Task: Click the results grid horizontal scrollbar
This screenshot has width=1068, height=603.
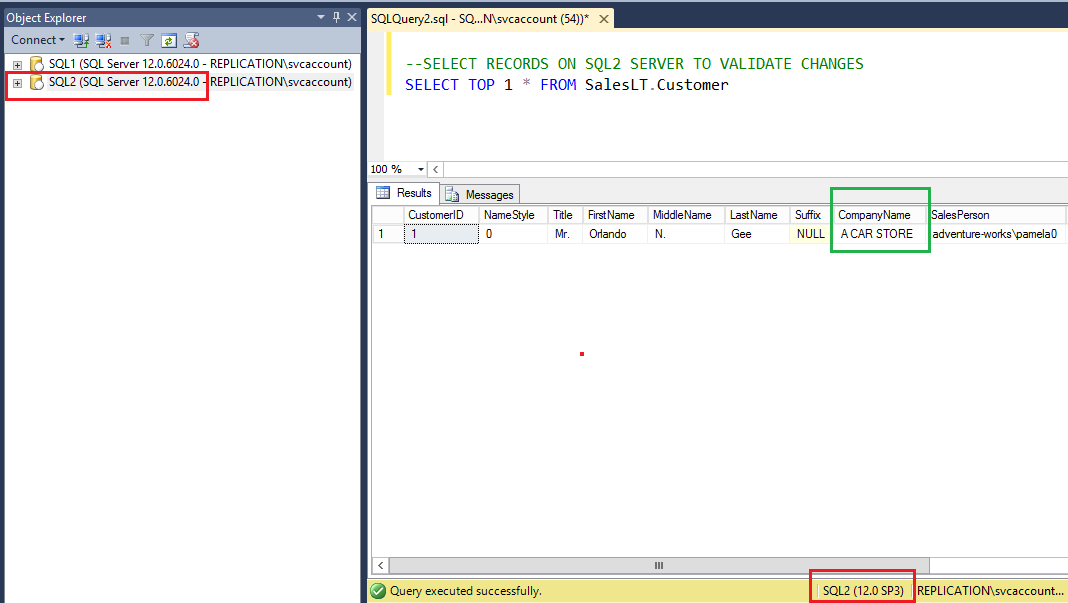Action: coord(658,566)
